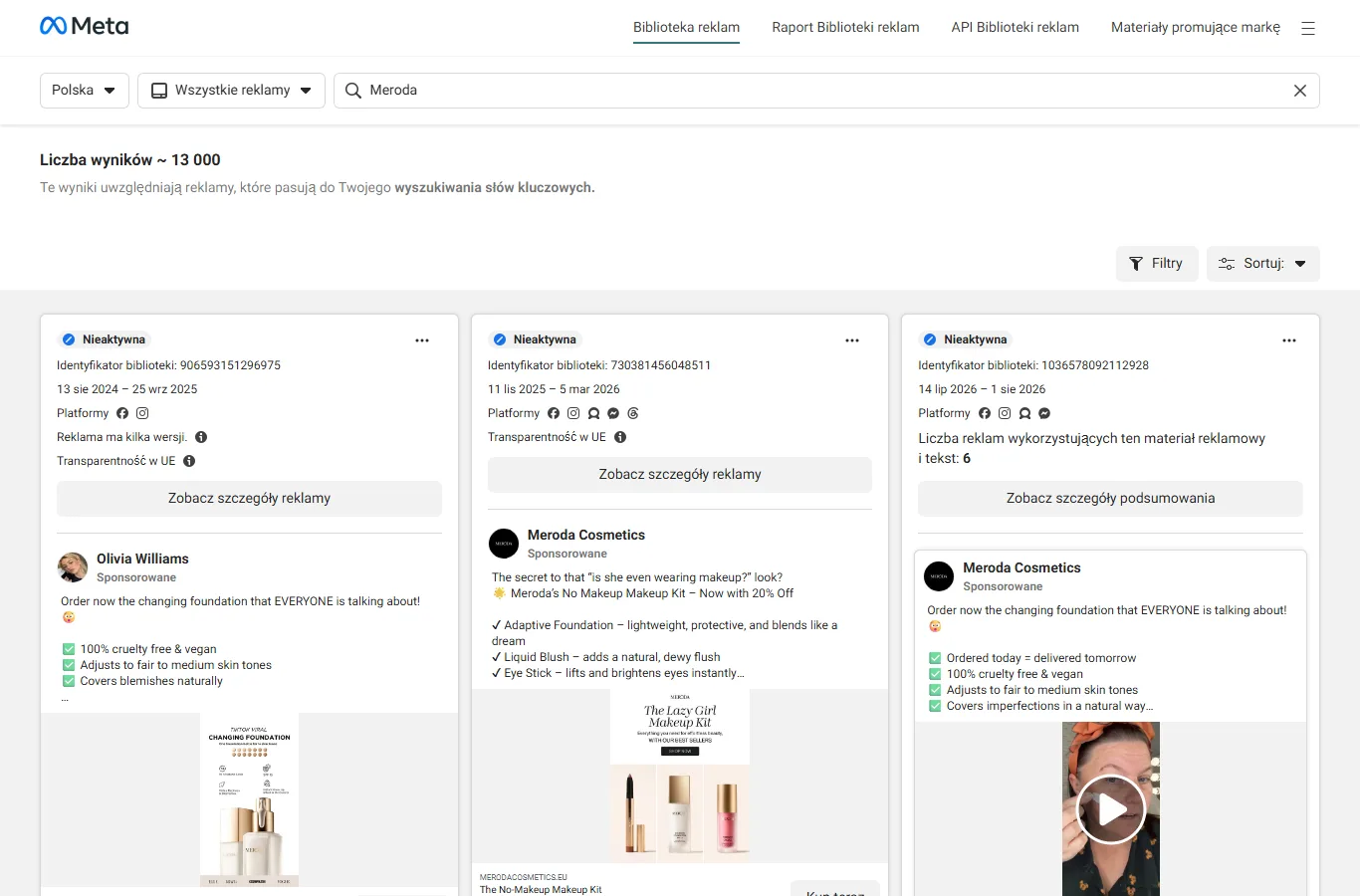Clear the Meroda search query
The image size is (1360, 896).
pos(1299,91)
